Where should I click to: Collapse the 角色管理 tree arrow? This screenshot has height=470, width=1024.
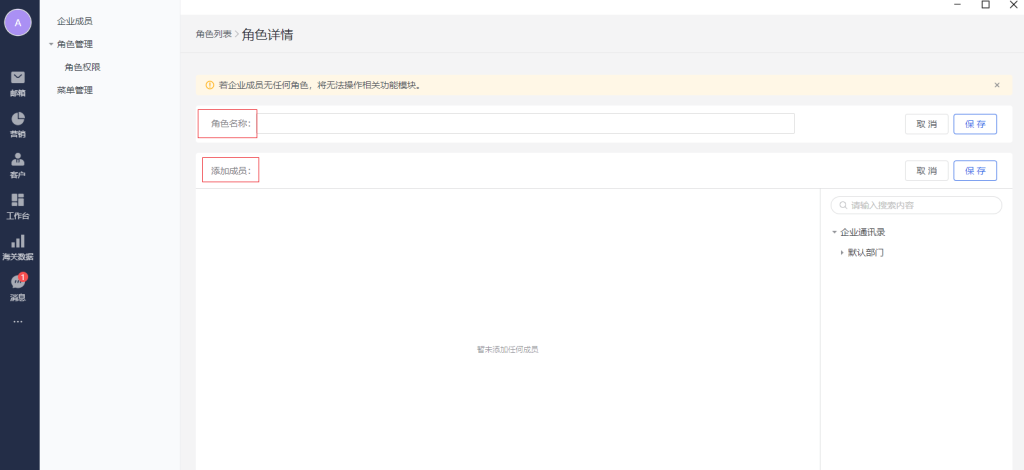pos(51,44)
